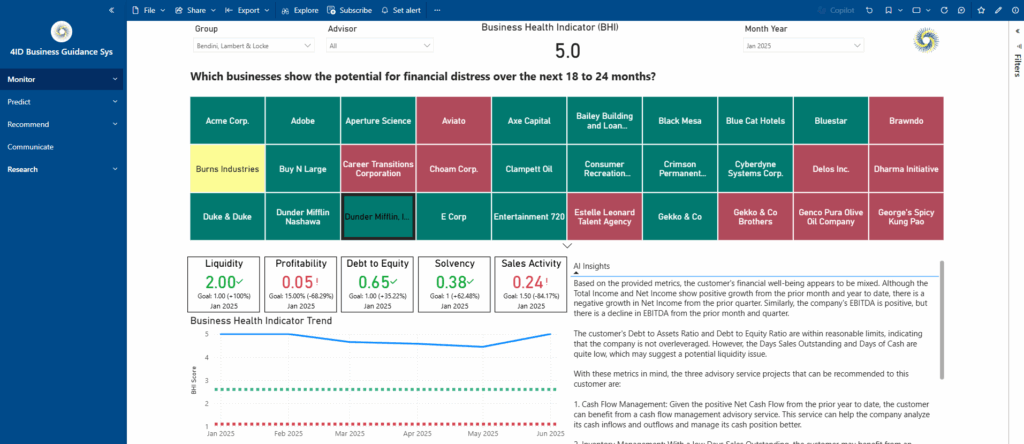Expand the Filters pane
The image size is (1024, 444).
pyautogui.click(x=1017, y=31)
